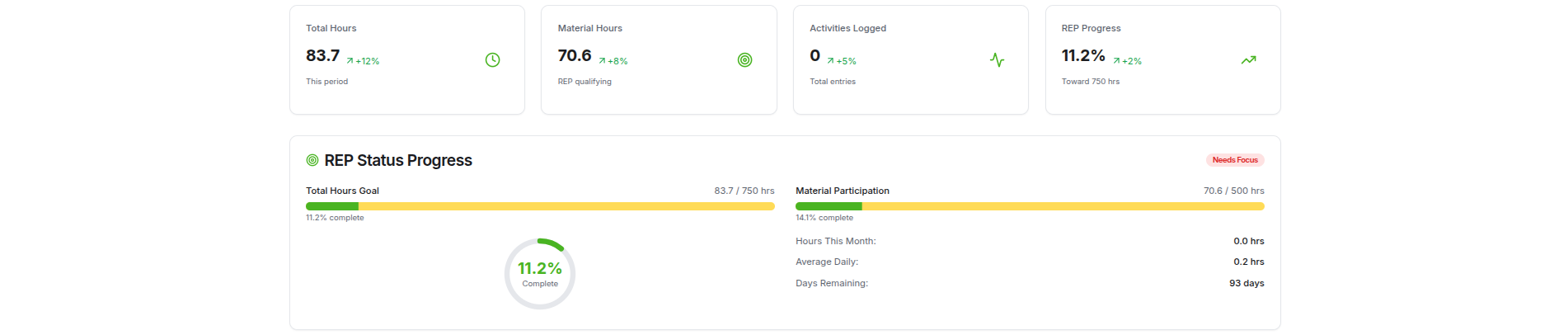Select the 0 Activities Logged value
Image resolution: width=1568 pixels, height=335 pixels.
[815, 55]
